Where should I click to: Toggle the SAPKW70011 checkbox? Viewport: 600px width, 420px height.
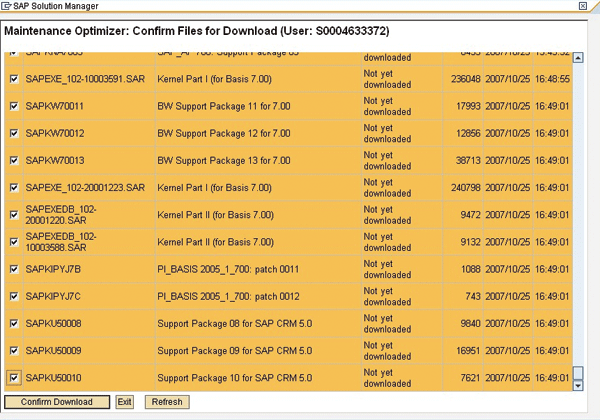(14, 106)
